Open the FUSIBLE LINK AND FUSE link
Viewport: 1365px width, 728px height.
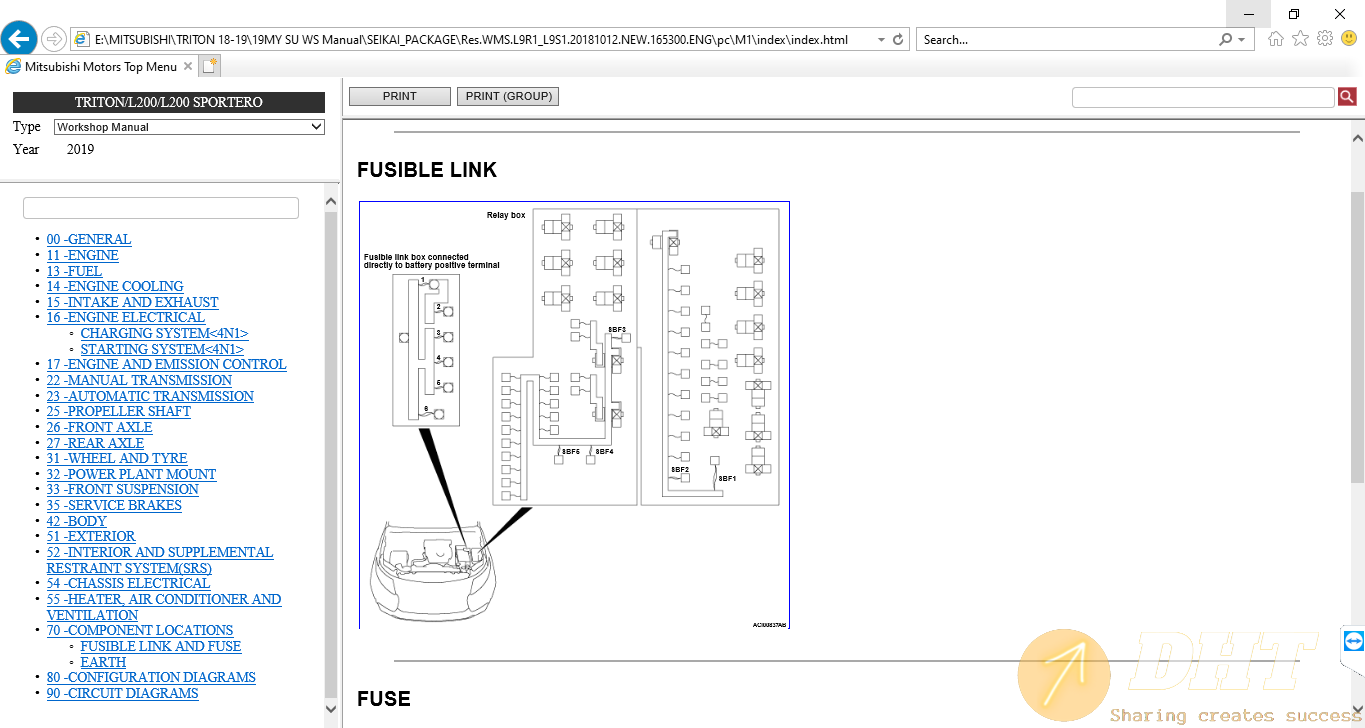tap(161, 646)
